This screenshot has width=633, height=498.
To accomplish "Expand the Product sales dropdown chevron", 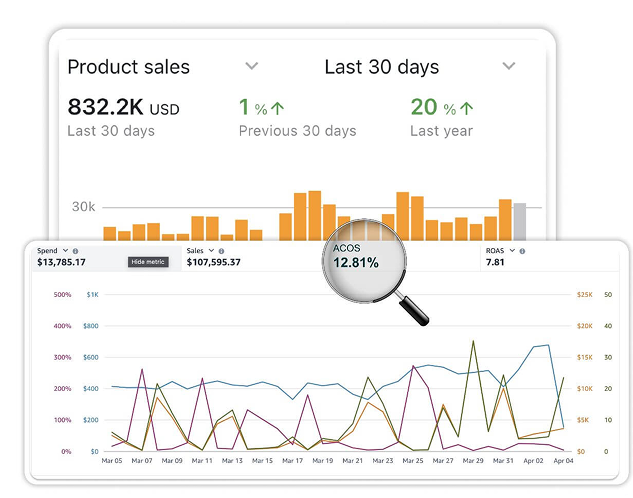I will click(252, 66).
